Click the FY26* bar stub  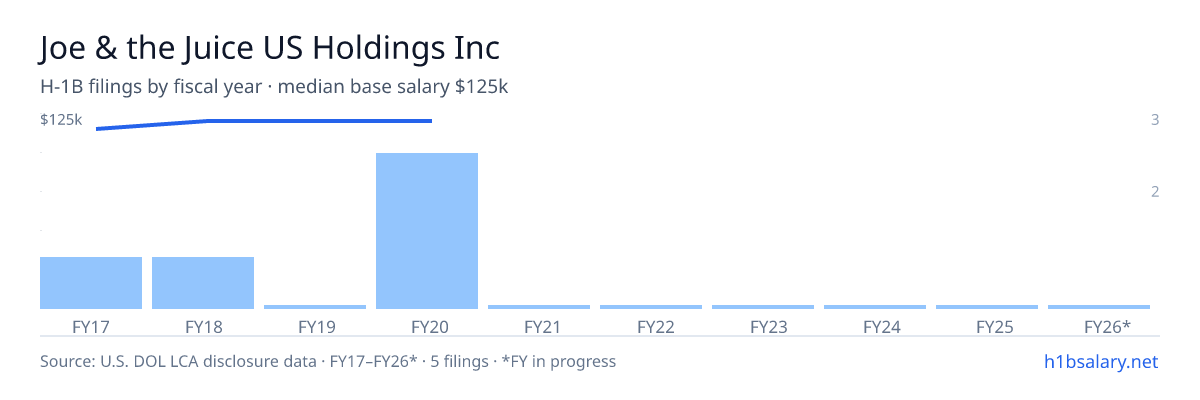[1099, 307]
